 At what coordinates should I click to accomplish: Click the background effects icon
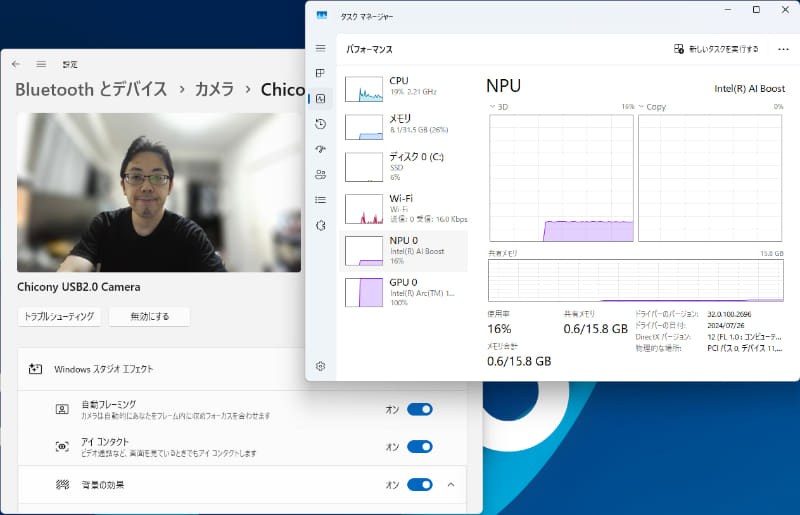pos(62,484)
